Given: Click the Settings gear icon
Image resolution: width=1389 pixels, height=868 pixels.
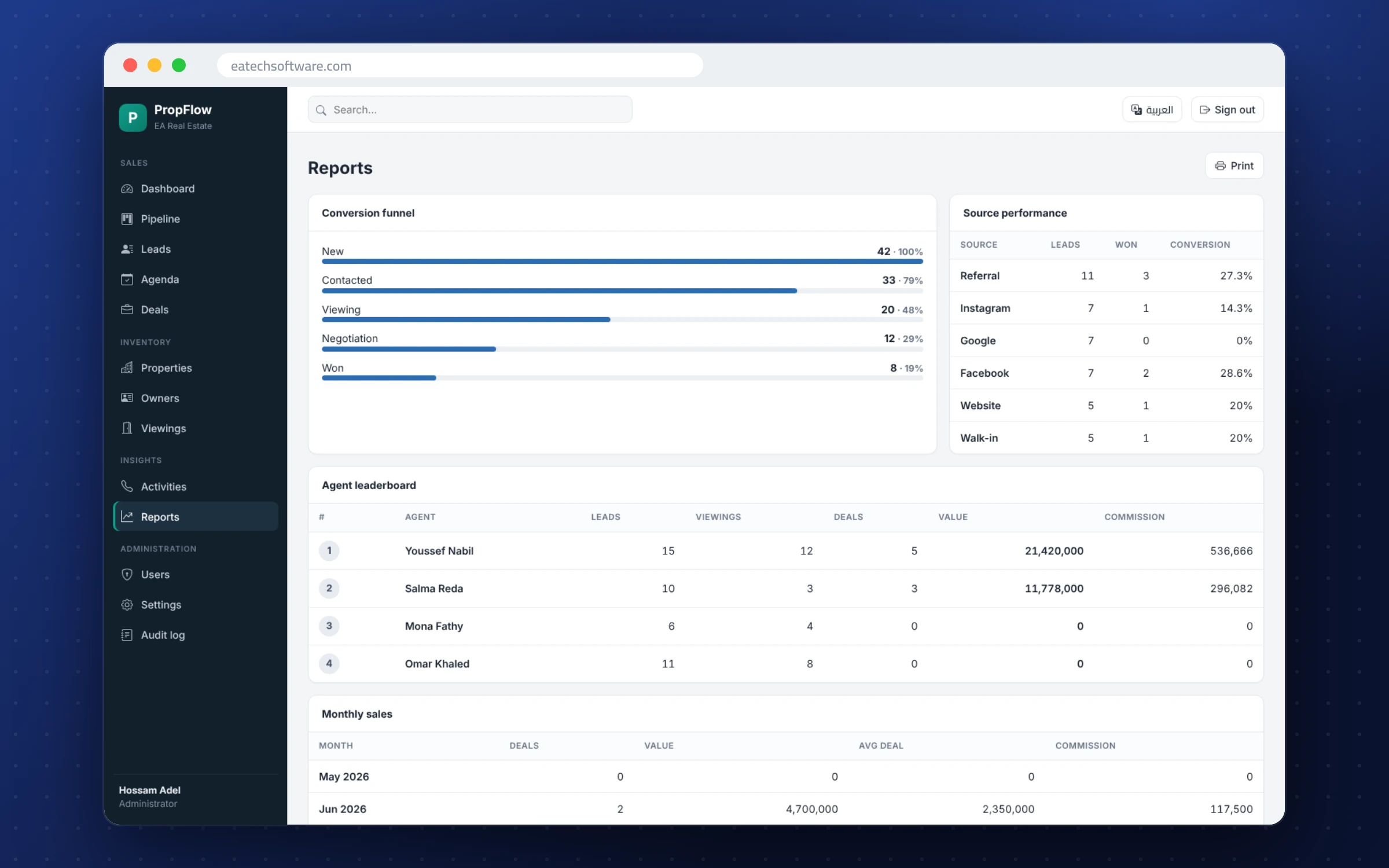Looking at the screenshot, I should (127, 605).
